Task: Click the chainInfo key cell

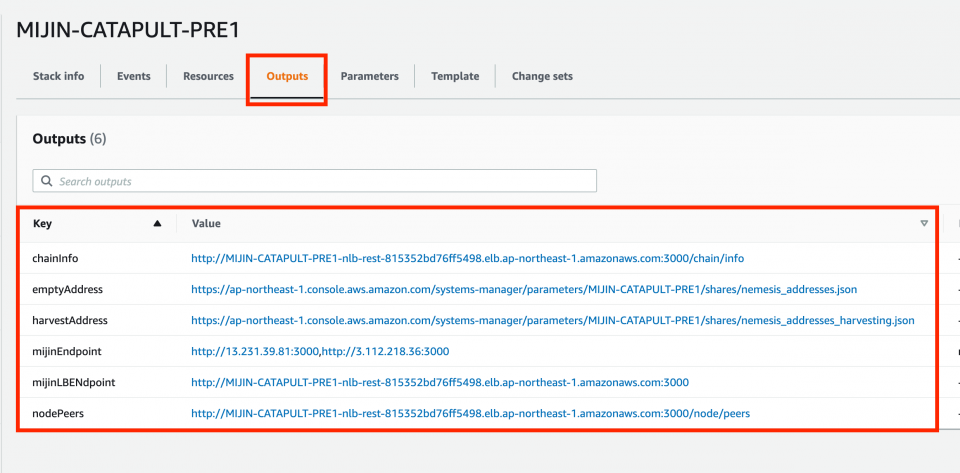Action: (x=55, y=259)
